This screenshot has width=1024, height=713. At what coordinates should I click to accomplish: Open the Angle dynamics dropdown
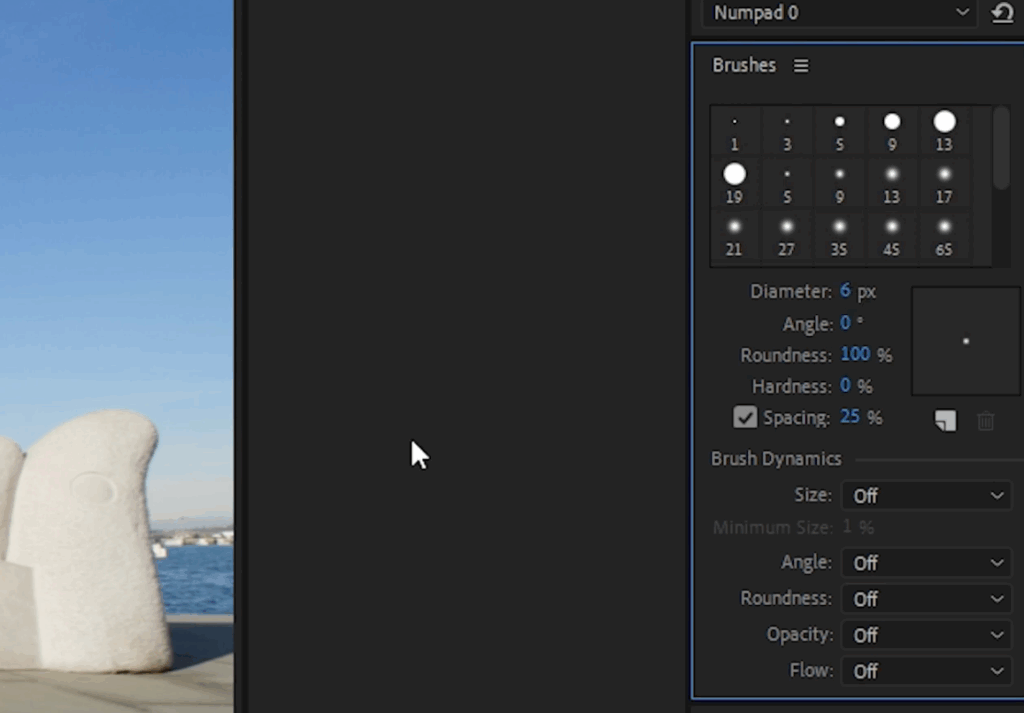926,563
